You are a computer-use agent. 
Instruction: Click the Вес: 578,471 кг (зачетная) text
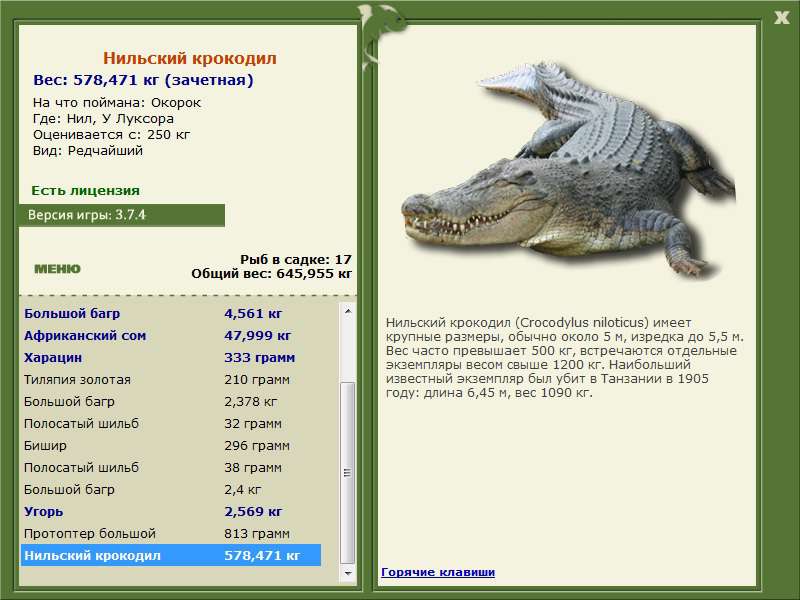tap(143, 80)
